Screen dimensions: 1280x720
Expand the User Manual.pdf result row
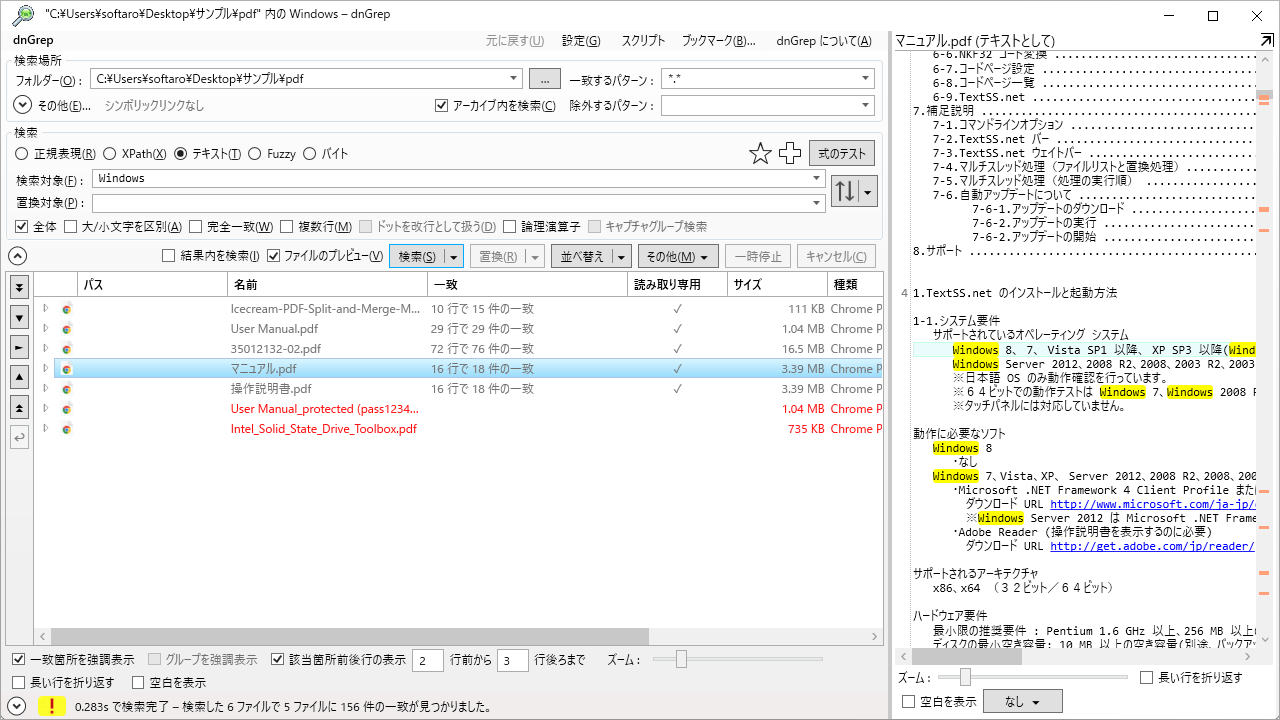click(45, 329)
